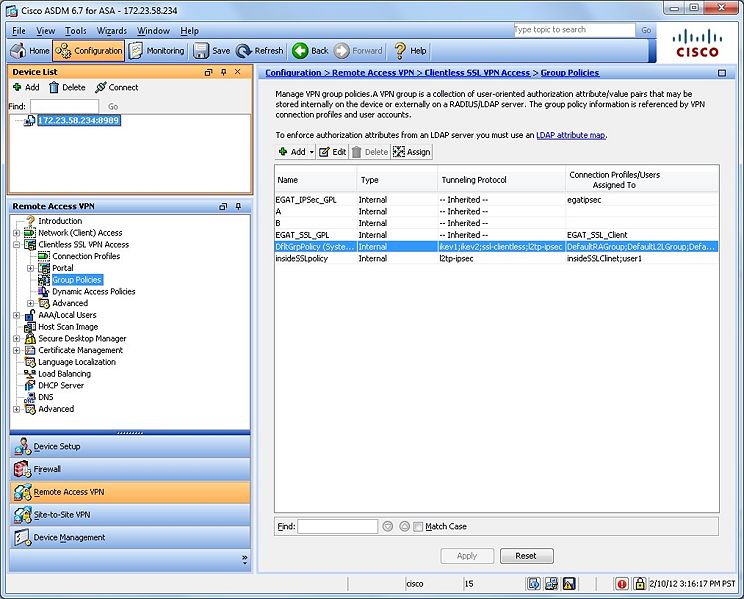Select the insideSSLpolicy row
The image size is (744, 599).
coord(496,259)
